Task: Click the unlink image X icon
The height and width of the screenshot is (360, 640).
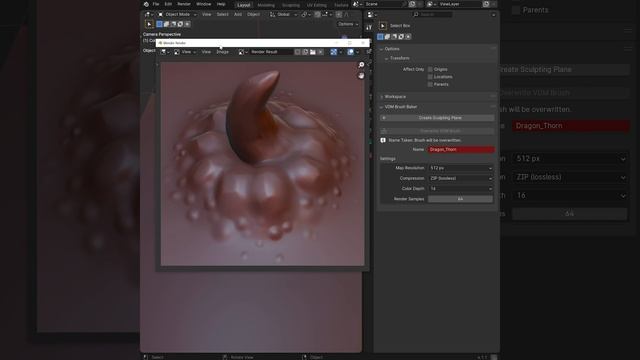Action: click(320, 52)
